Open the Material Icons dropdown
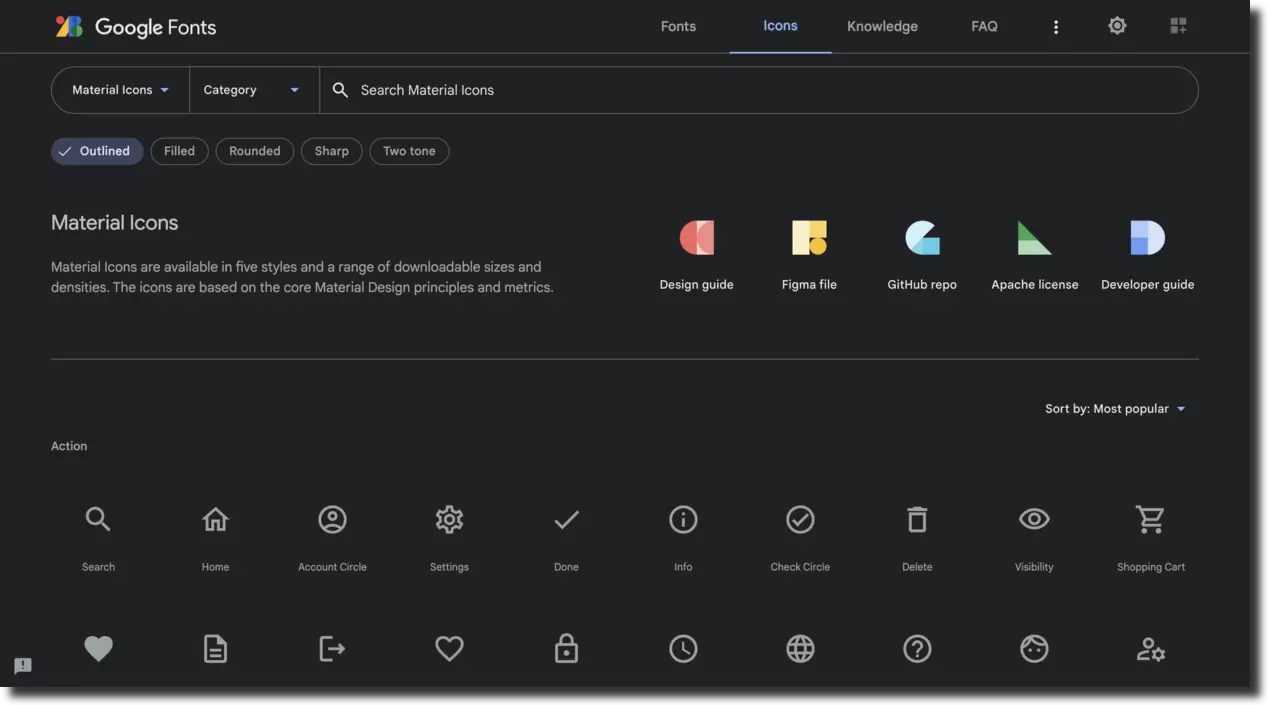 (119, 89)
